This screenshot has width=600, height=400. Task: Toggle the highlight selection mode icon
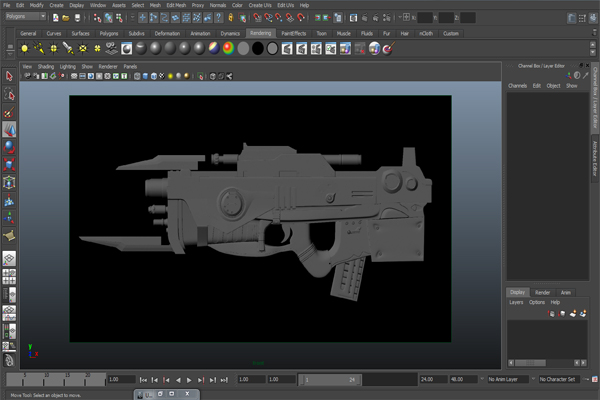click(x=242, y=18)
